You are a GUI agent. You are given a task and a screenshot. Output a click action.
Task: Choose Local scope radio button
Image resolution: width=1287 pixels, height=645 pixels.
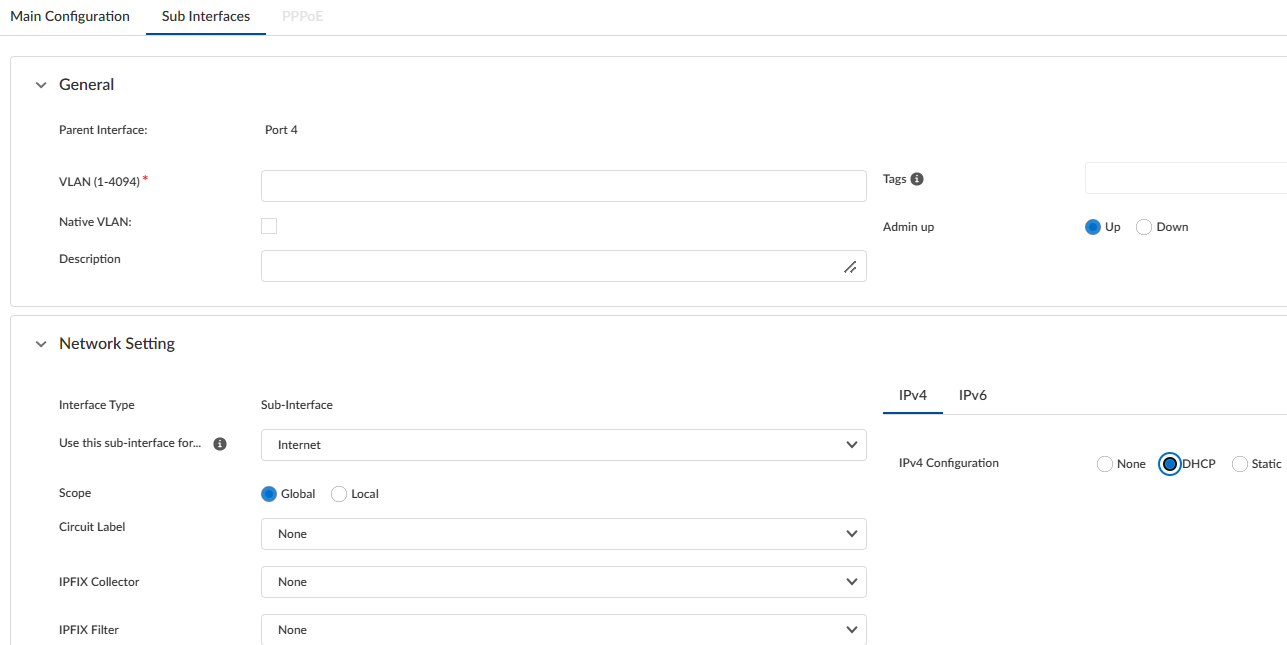pyautogui.click(x=339, y=494)
